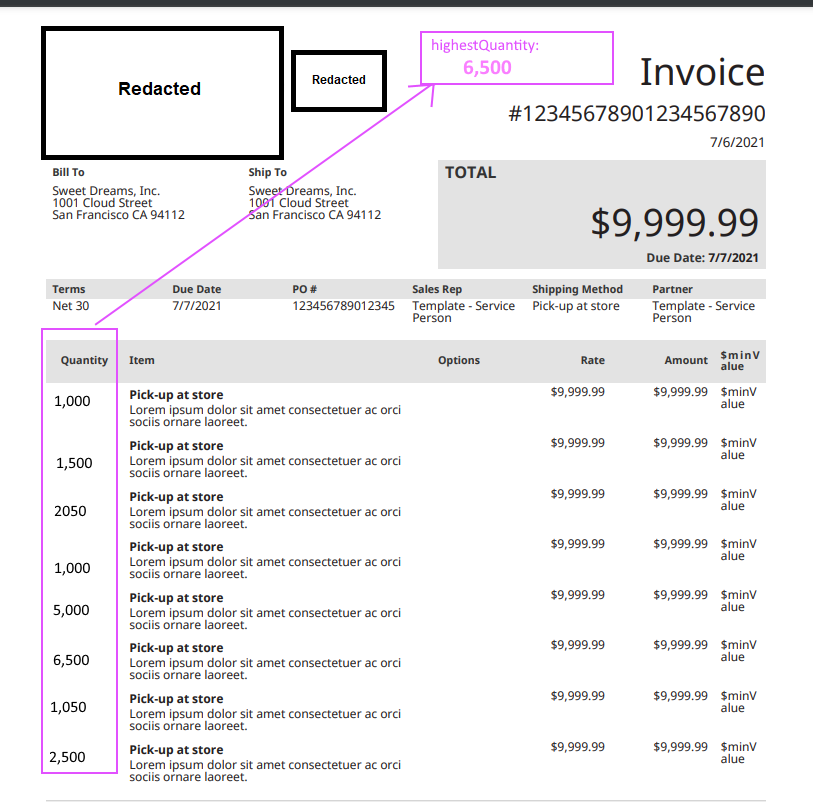Select the 2,500 quantity in last row
Screen dimensions: 813x811
point(67,757)
